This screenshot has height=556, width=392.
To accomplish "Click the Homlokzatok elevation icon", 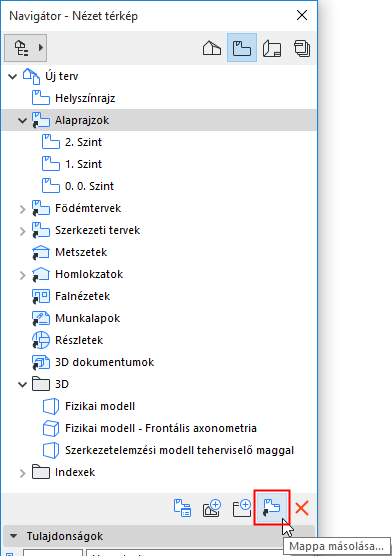I will coord(41,274).
